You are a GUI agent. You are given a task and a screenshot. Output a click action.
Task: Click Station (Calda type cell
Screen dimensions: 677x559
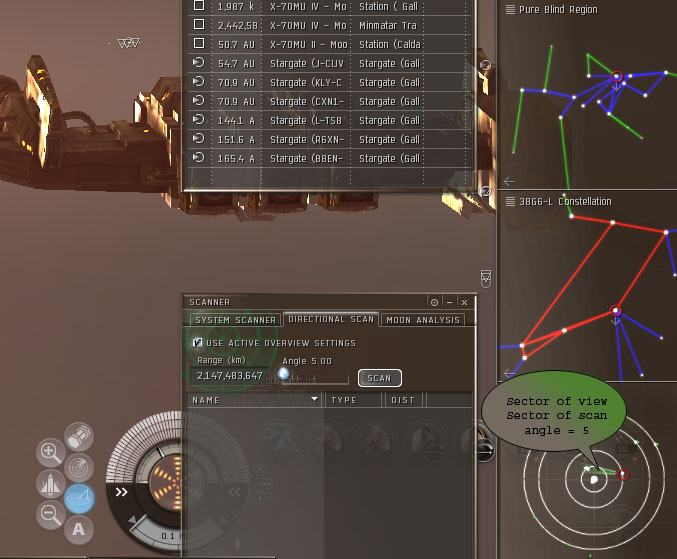[390, 44]
